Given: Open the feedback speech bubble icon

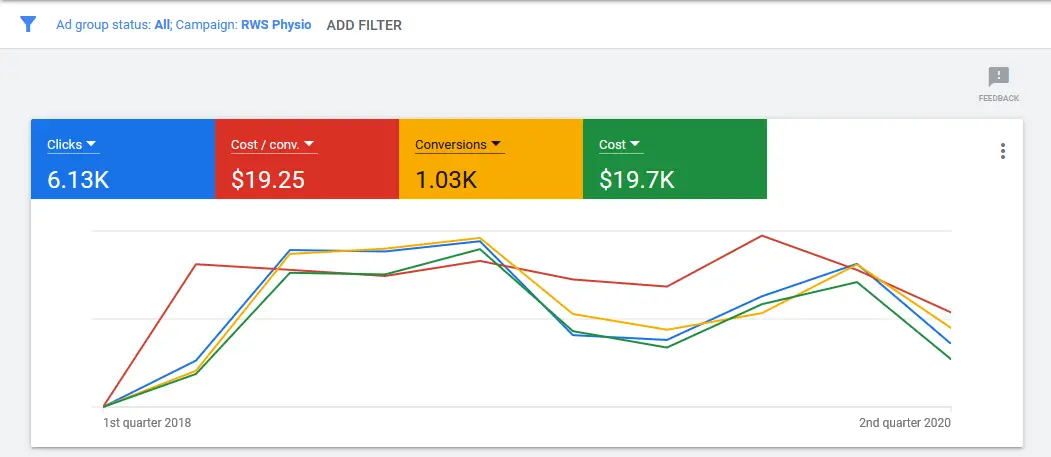Looking at the screenshot, I should click(x=998, y=77).
